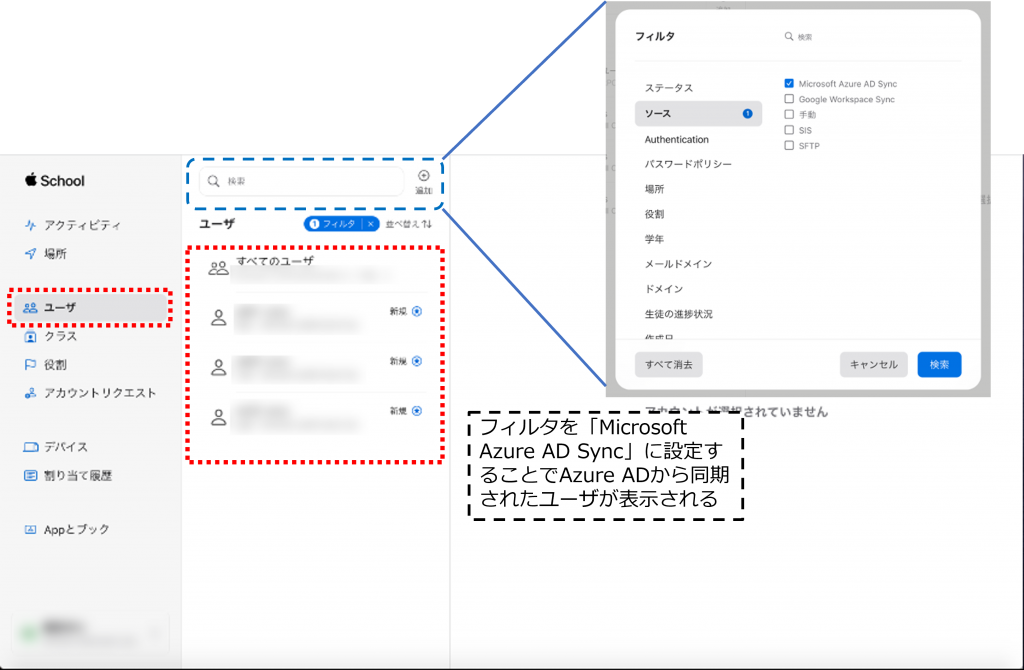This screenshot has width=1024, height=670.
Task: Select 生徒の進捗状況 filter category
Action: 679,314
